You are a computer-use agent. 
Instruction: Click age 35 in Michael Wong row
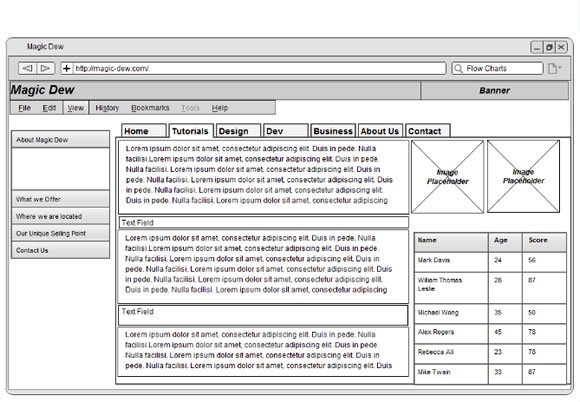505,314
